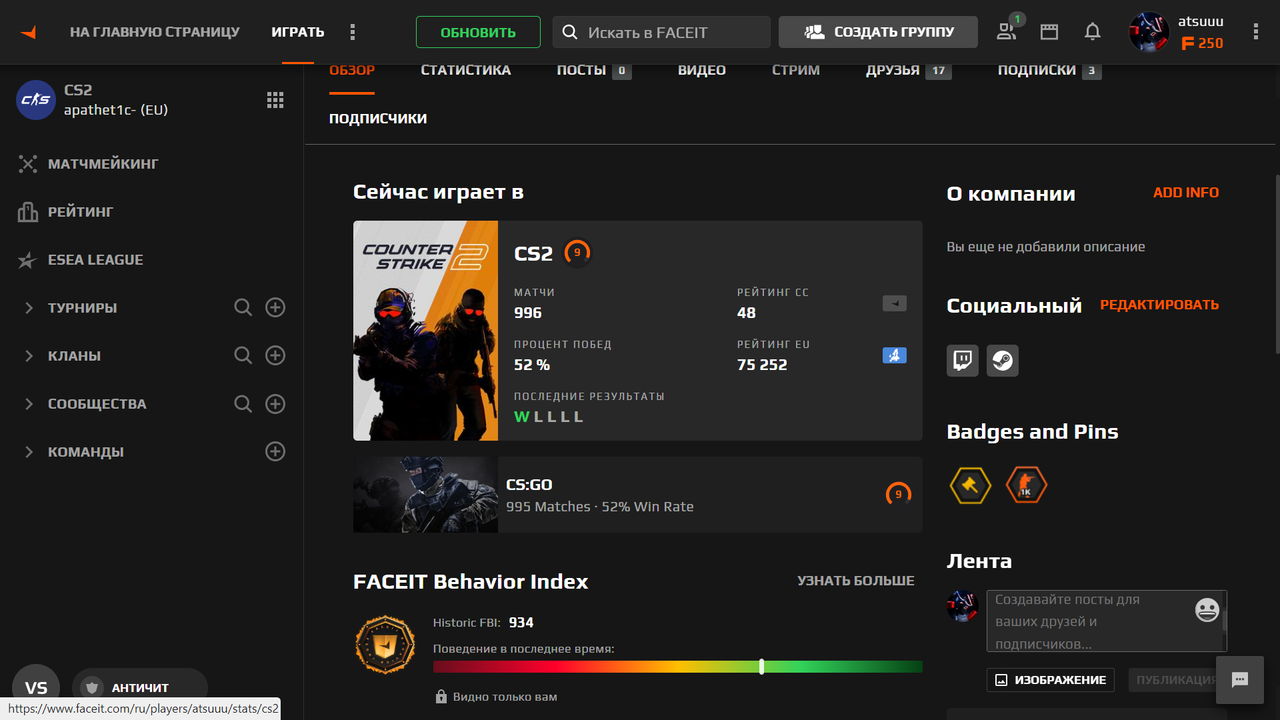
Task: Open the emoji picker in the post composer
Action: pyautogui.click(x=1207, y=608)
